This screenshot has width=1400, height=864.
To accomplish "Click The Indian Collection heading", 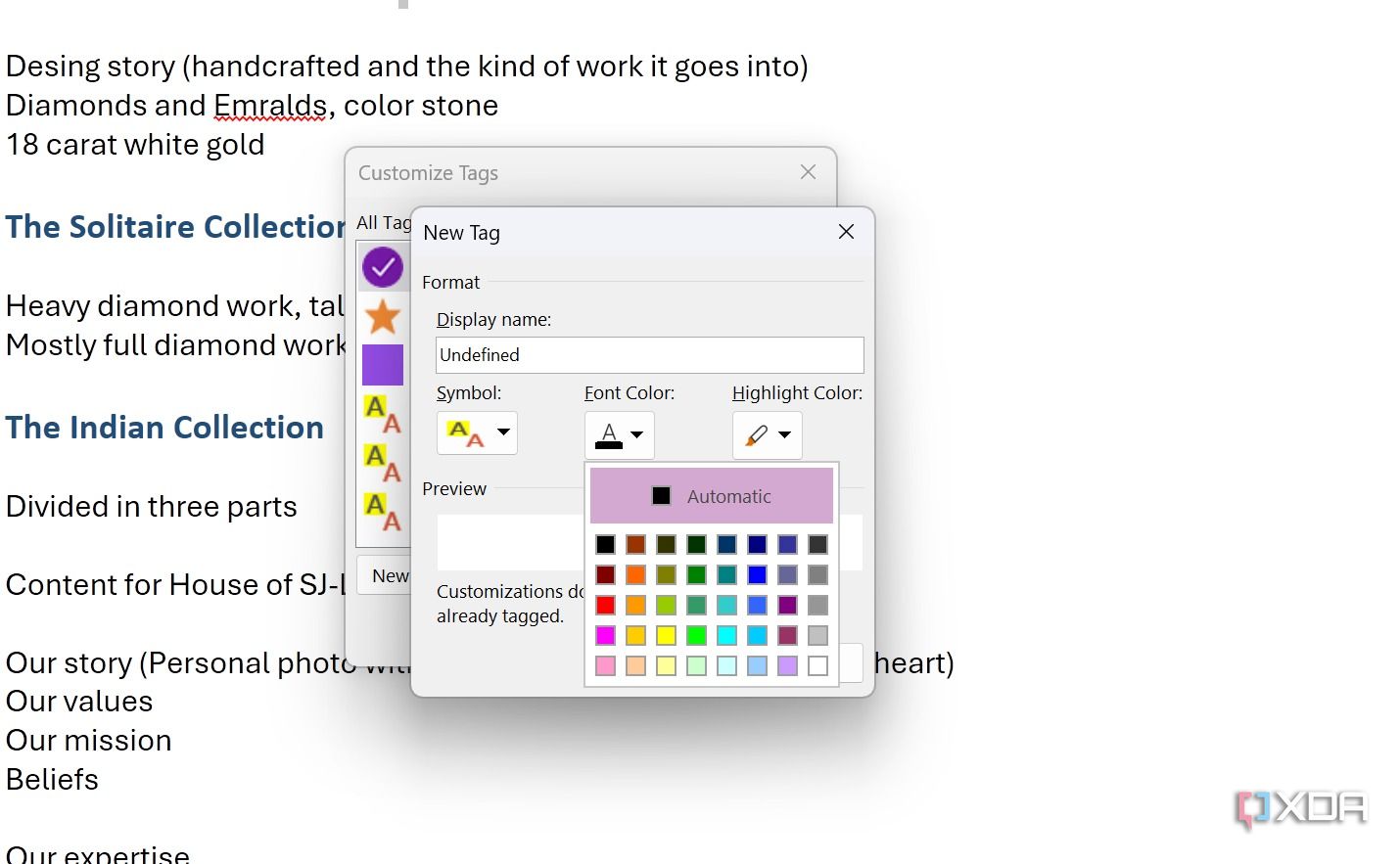I will [x=164, y=428].
